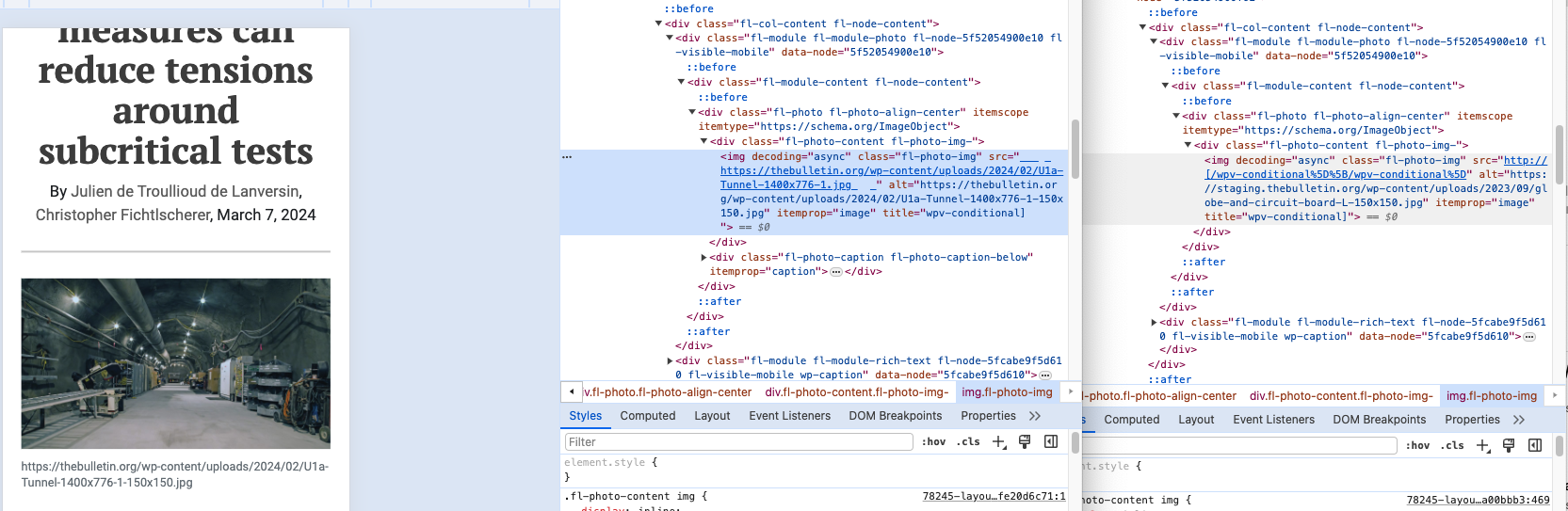Collapse fl-module-photo node in left DOM tree
The image size is (1568, 511).
[x=670, y=38]
